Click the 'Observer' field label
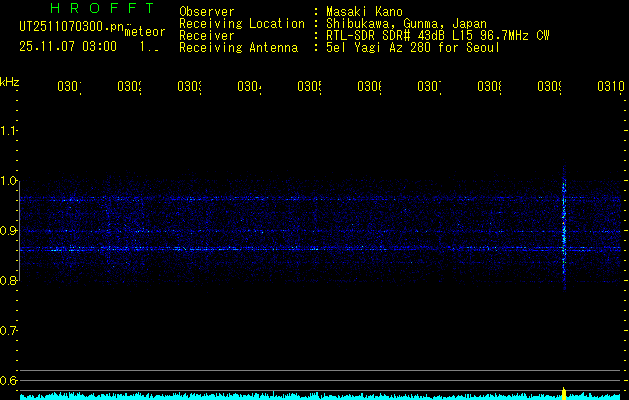The image size is (629, 400). click(207, 12)
